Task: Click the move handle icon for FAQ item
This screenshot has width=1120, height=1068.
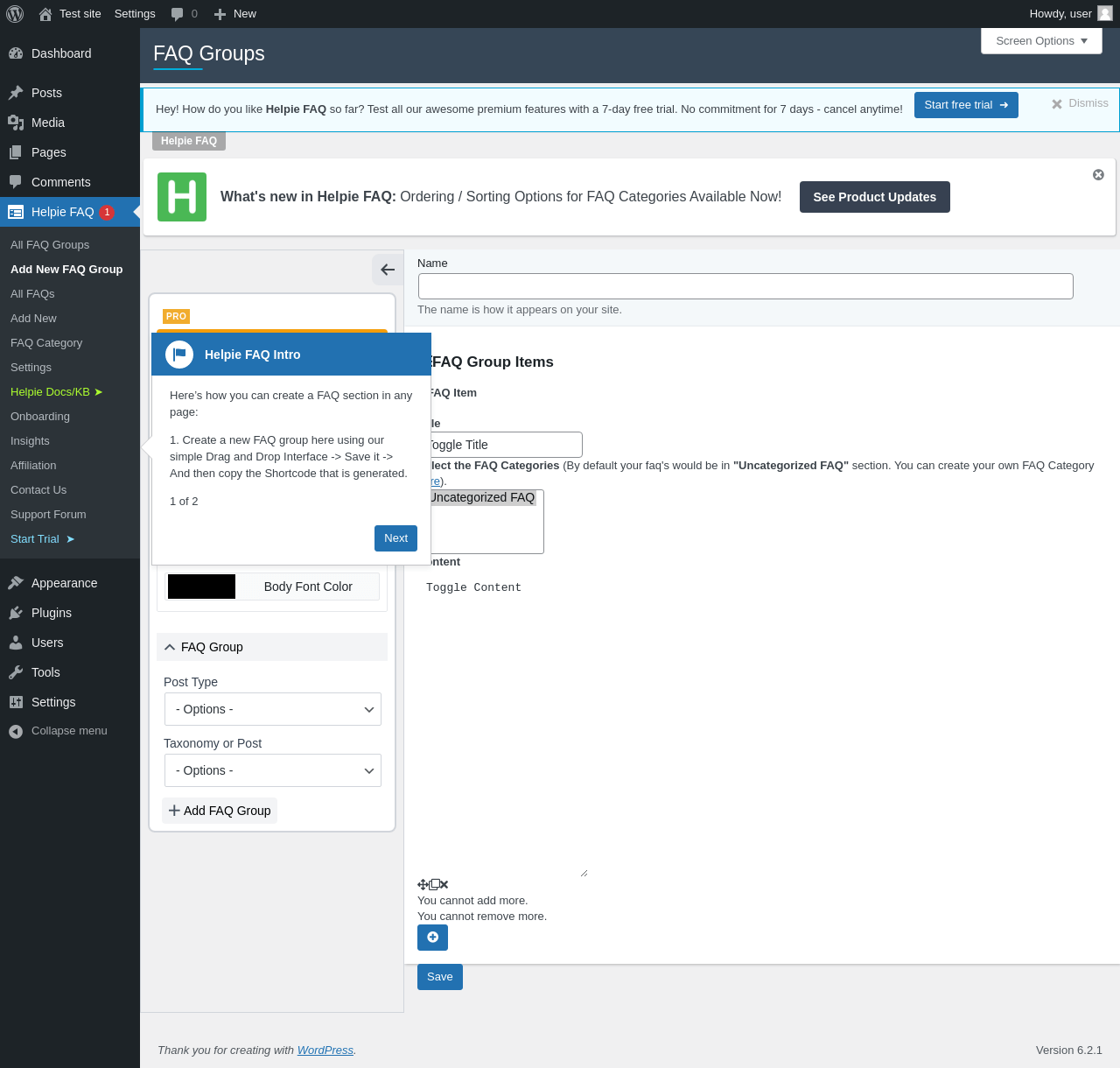Action: point(423,885)
